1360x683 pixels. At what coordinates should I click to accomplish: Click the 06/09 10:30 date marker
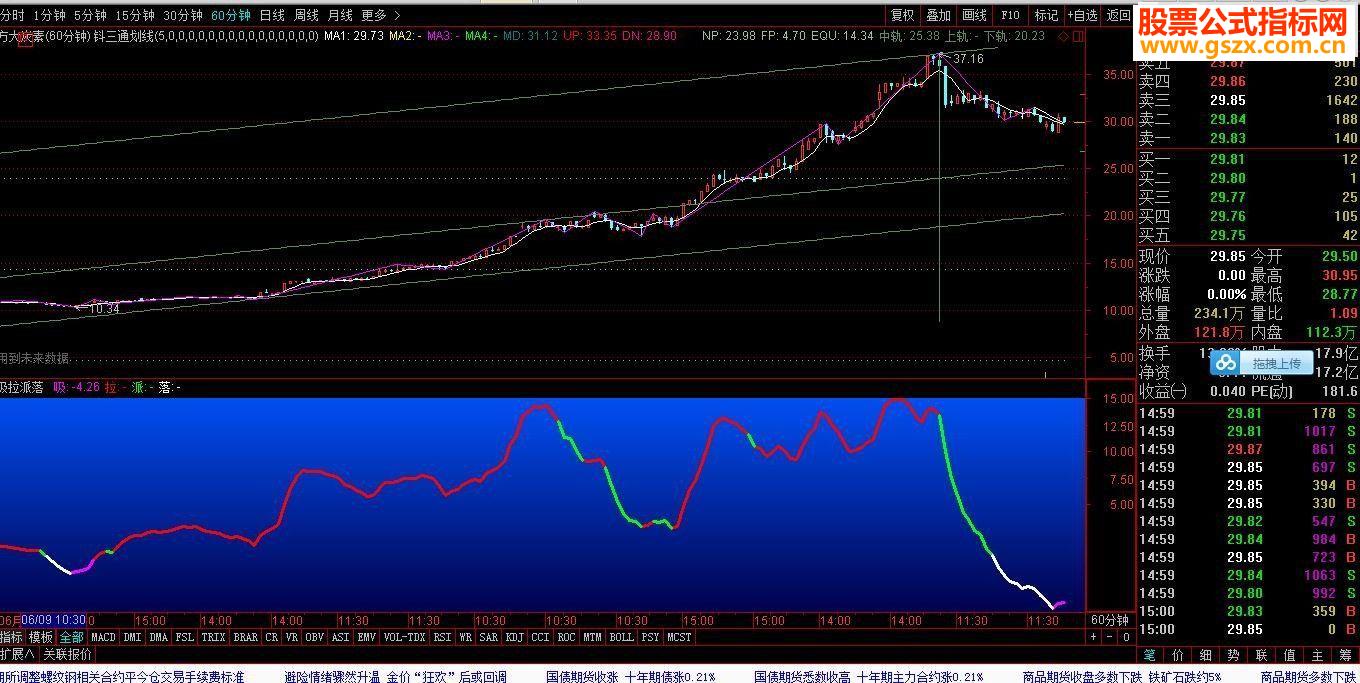coord(54,620)
